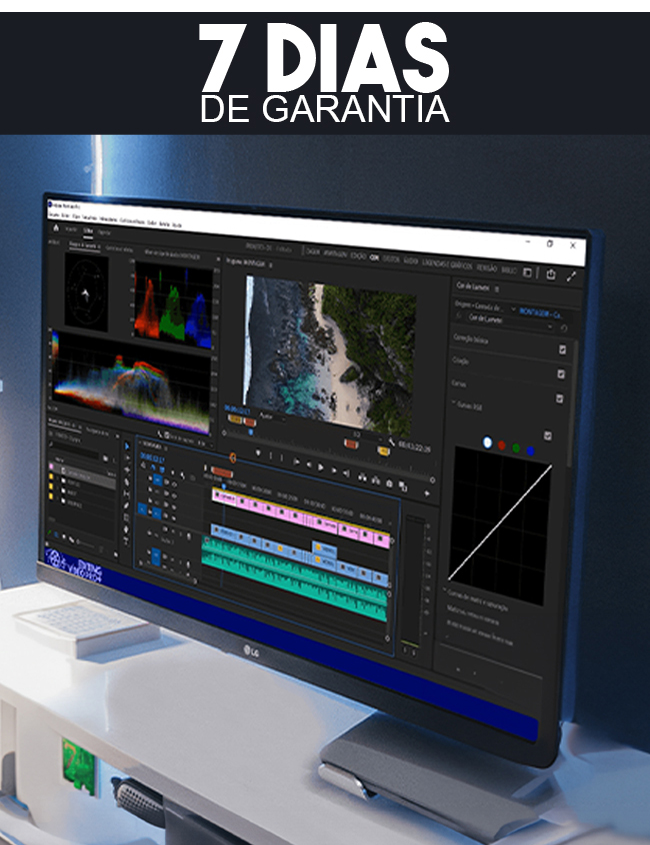Select the blue curve channel circle
Image resolution: width=650 pixels, height=845 pixels.
coord(530,451)
